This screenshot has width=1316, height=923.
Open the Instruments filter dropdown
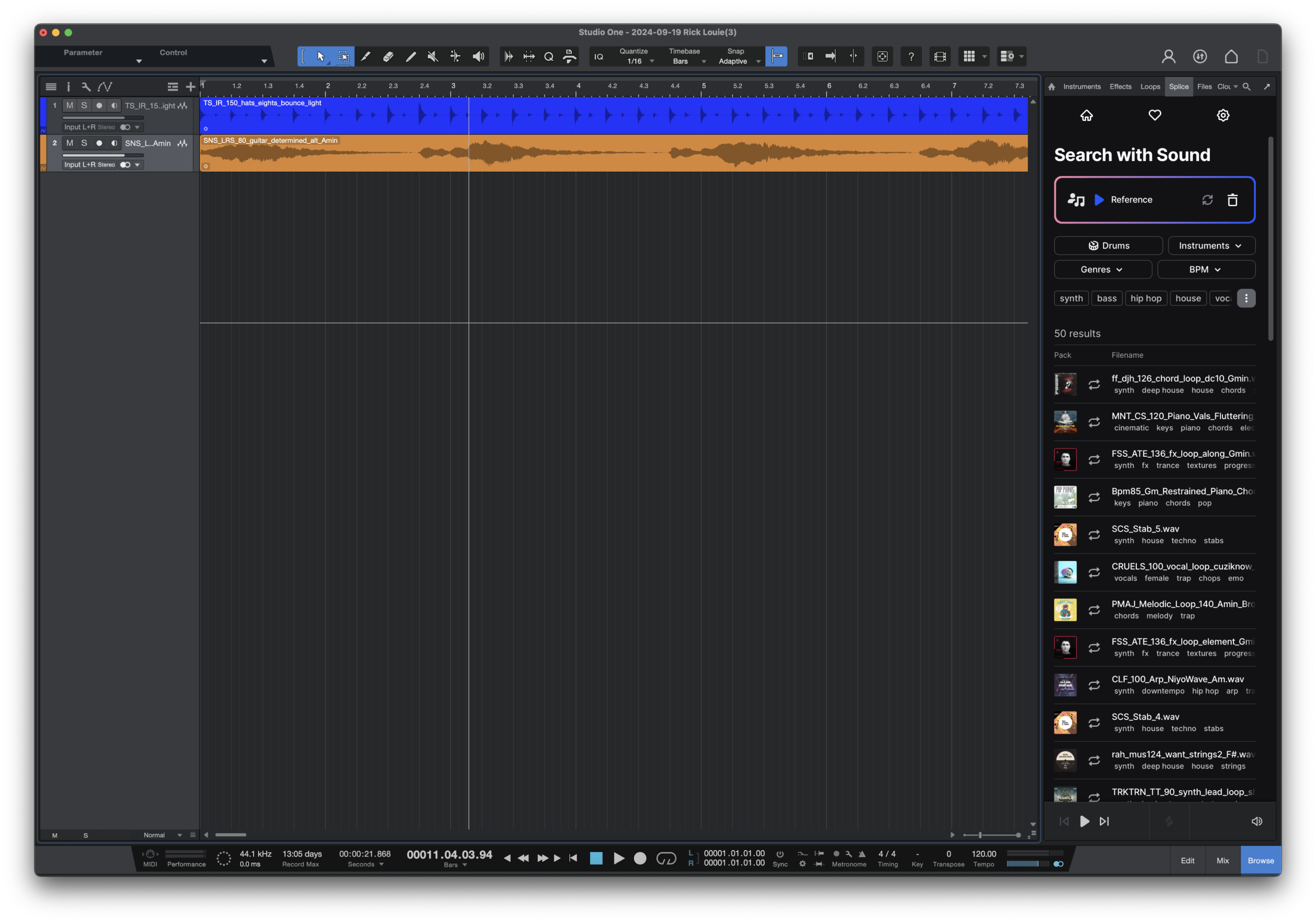[1211, 245]
